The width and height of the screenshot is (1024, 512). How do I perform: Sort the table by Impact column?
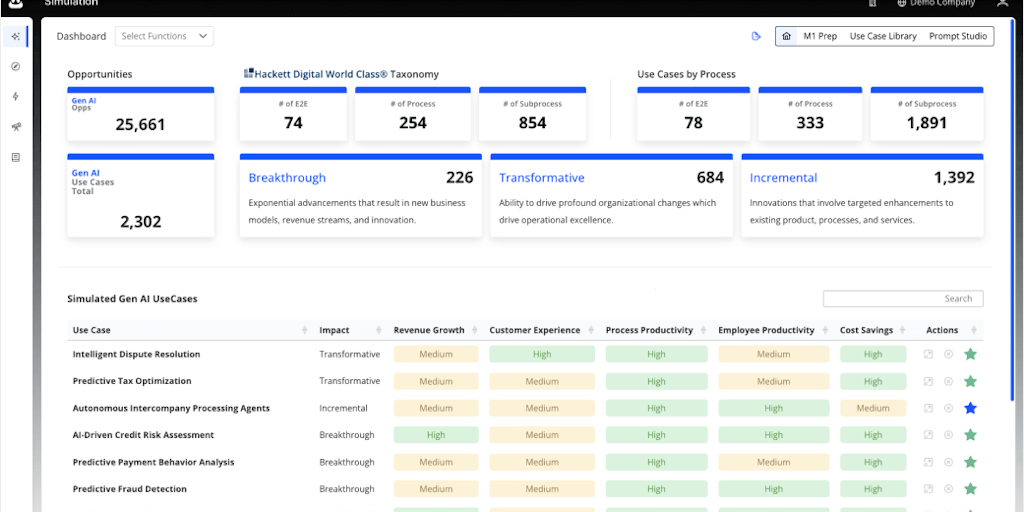coord(351,330)
